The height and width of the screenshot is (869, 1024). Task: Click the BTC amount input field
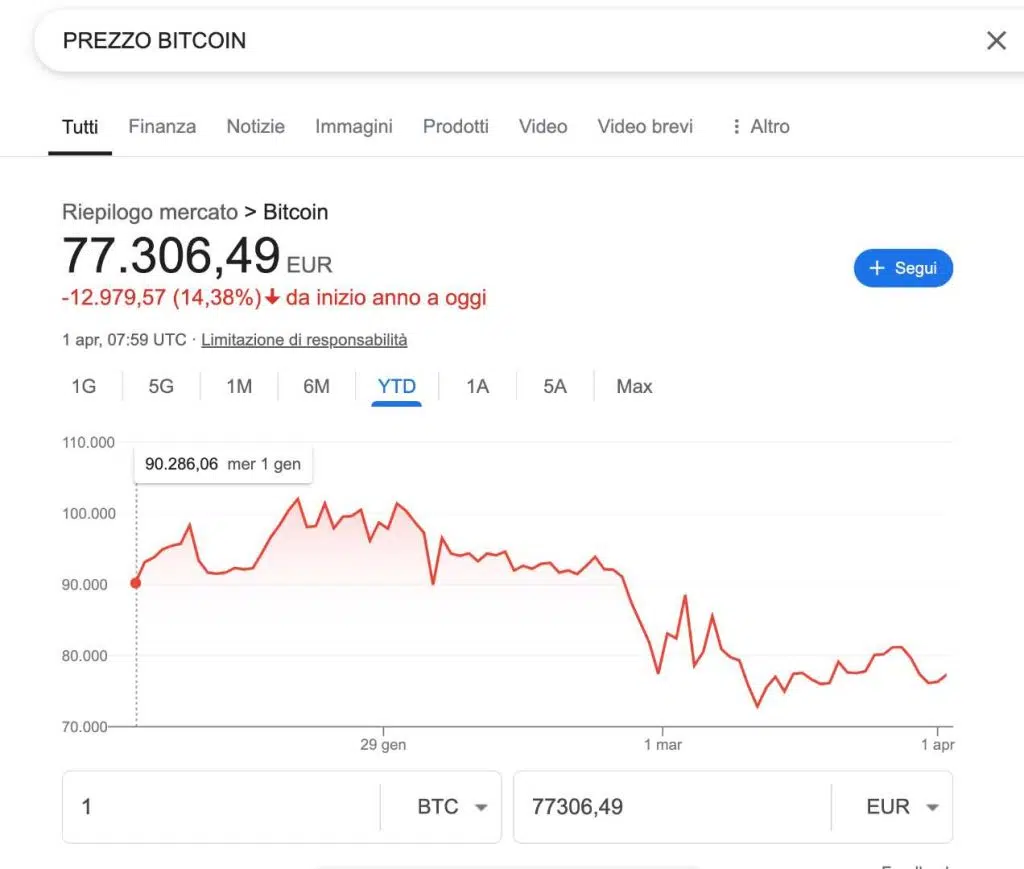220,807
